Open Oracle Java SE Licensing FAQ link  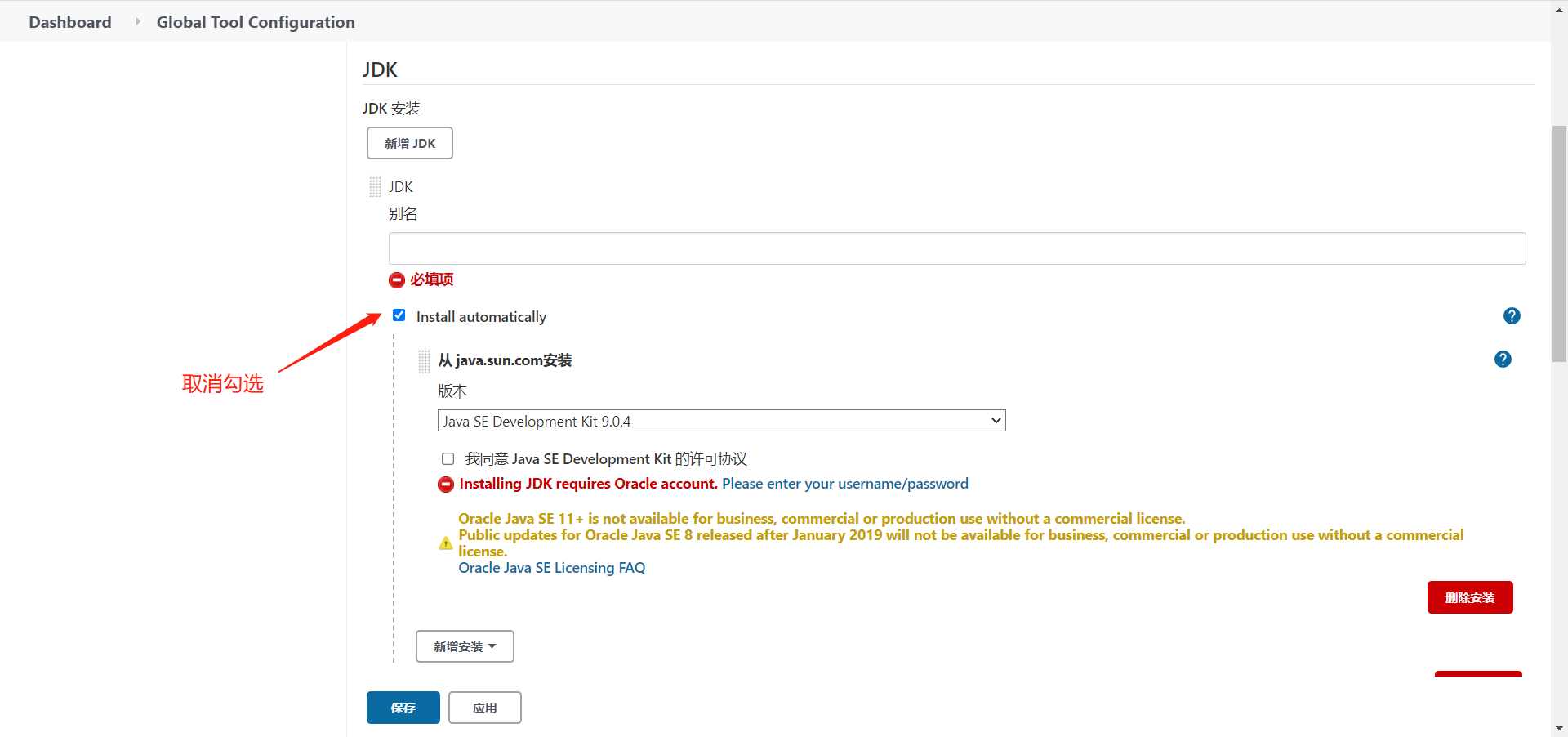(552, 568)
